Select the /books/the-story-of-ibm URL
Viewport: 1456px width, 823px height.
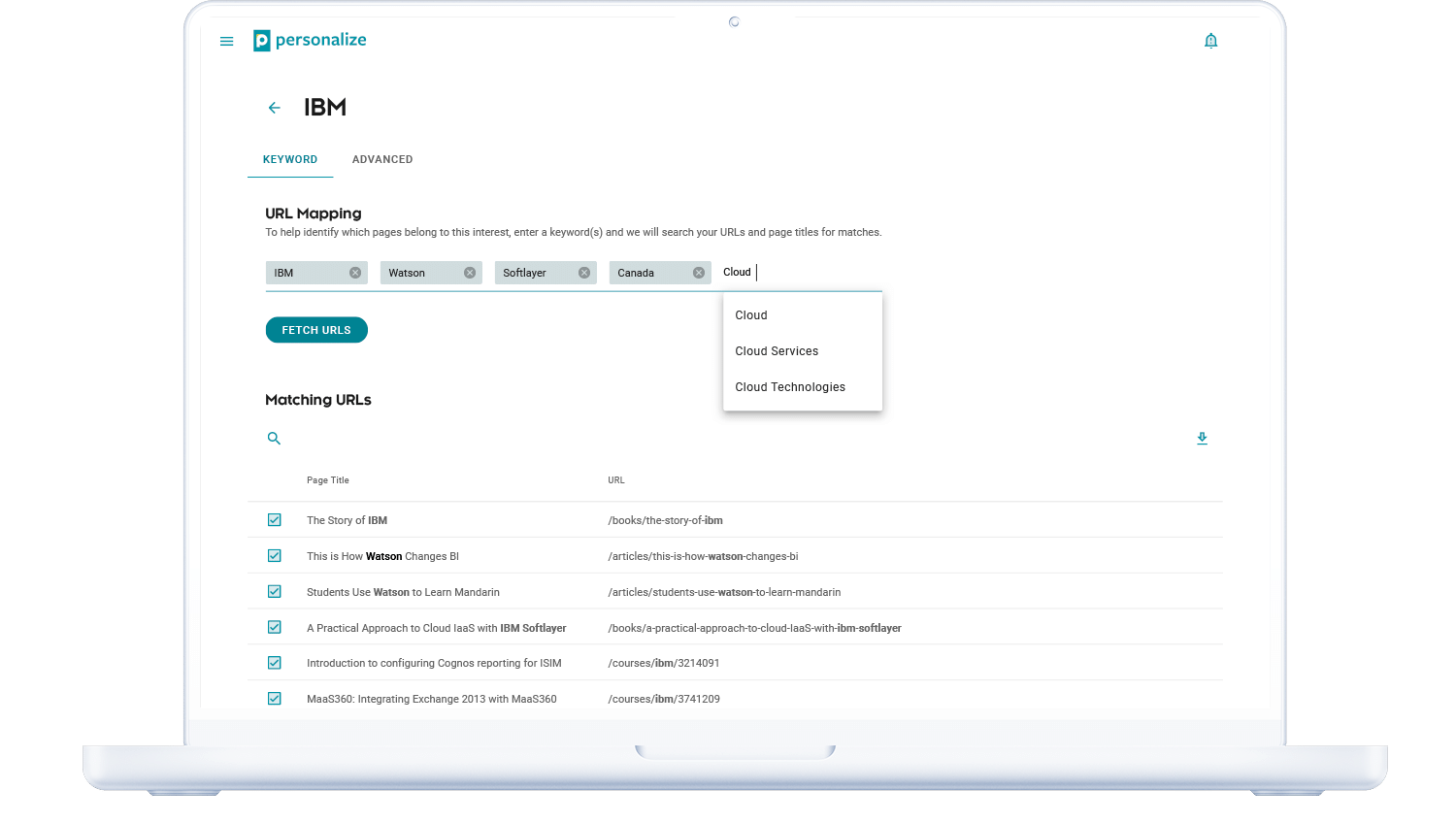pyautogui.click(x=666, y=521)
